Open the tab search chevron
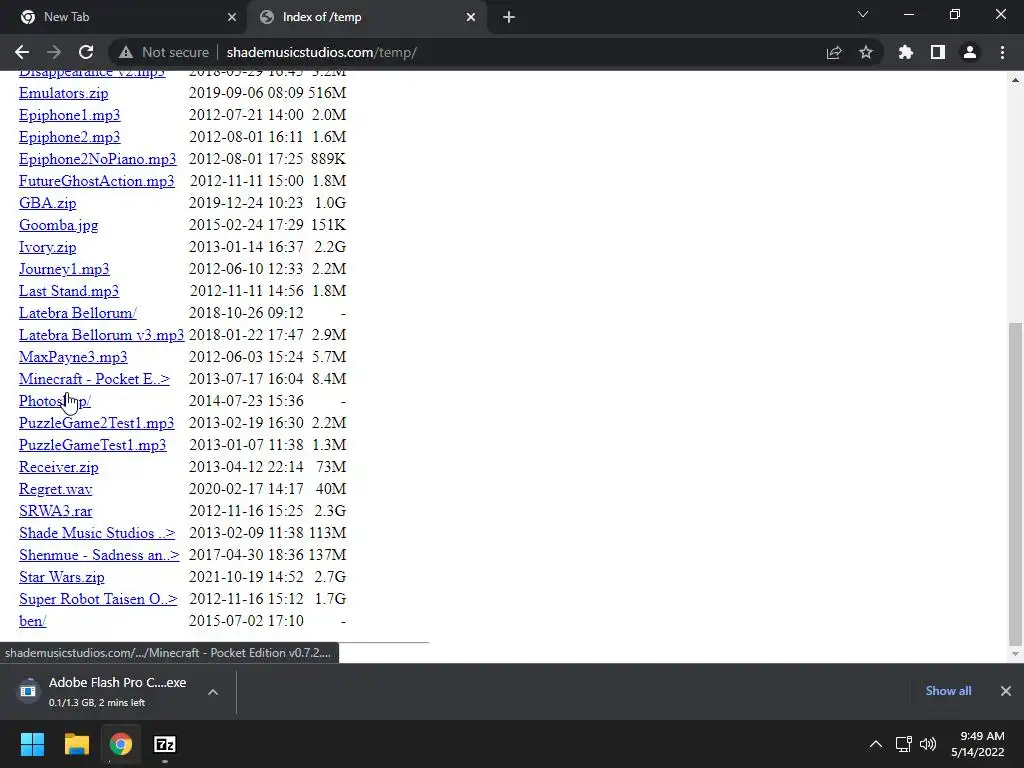Image resolution: width=1024 pixels, height=768 pixels. click(863, 14)
